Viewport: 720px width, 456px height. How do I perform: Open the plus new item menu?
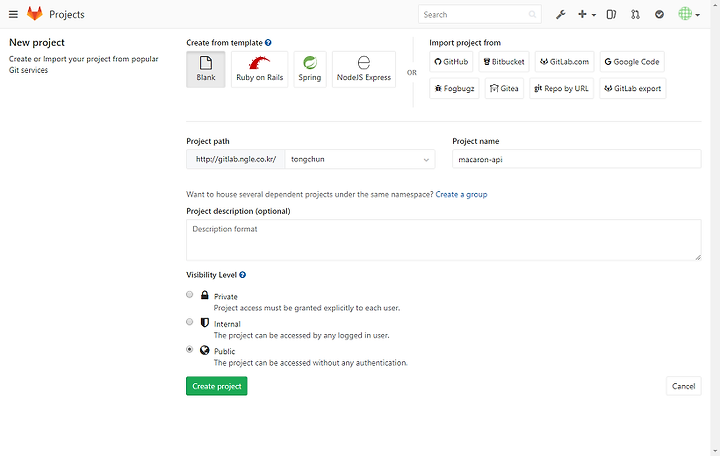586,15
